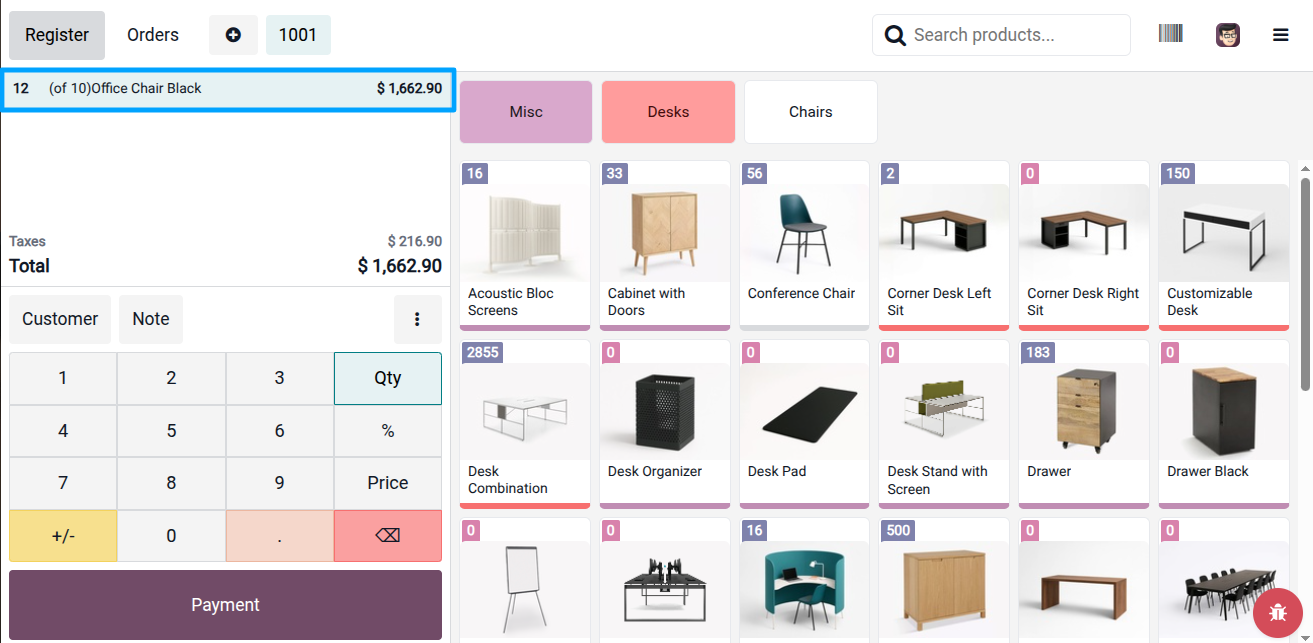This screenshot has height=643, width=1313.
Task: Switch to the Orders tab
Action: [152, 34]
